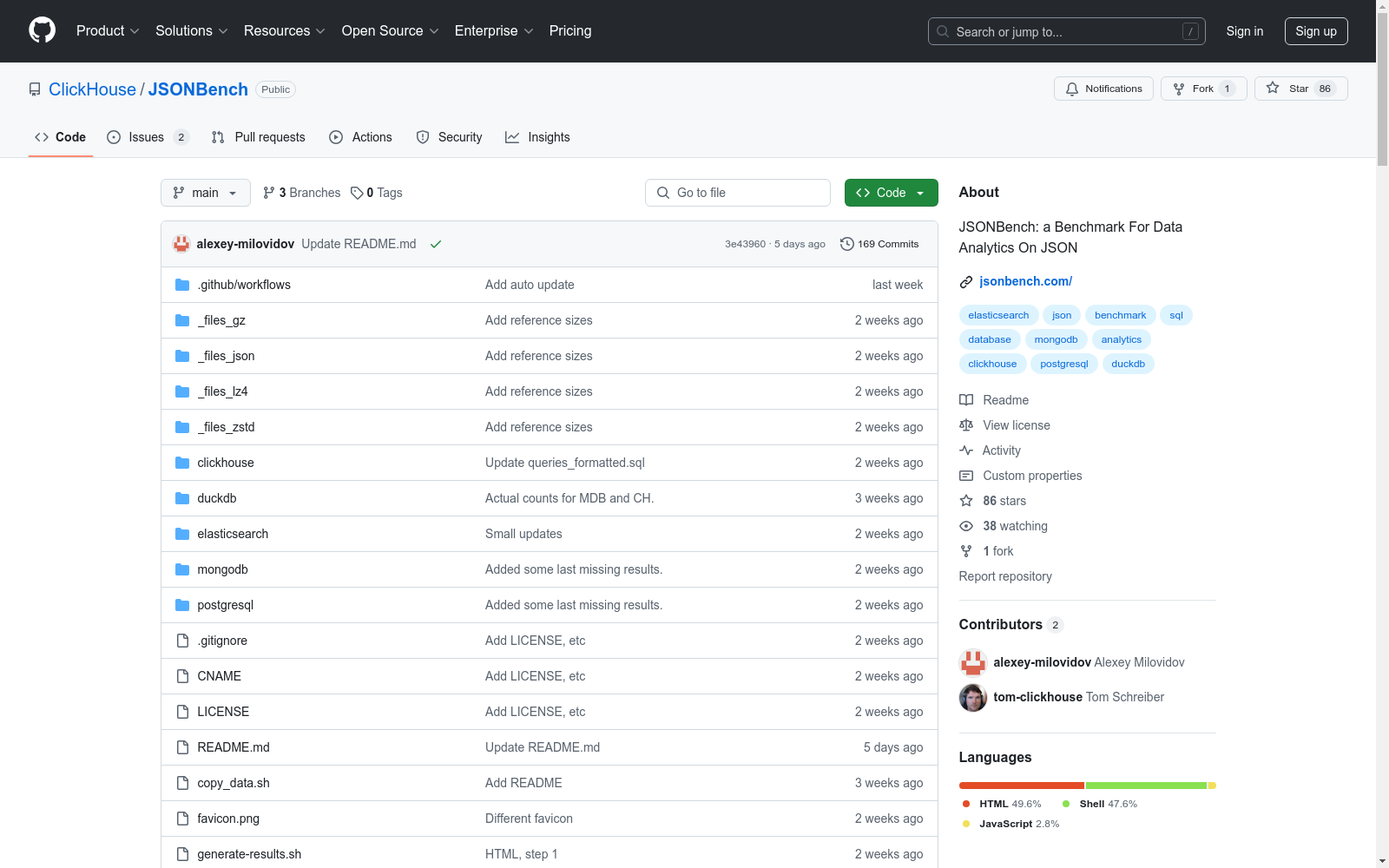The width and height of the screenshot is (1389, 868).
Task: Open the generate-results.sh file
Action: 249,854
